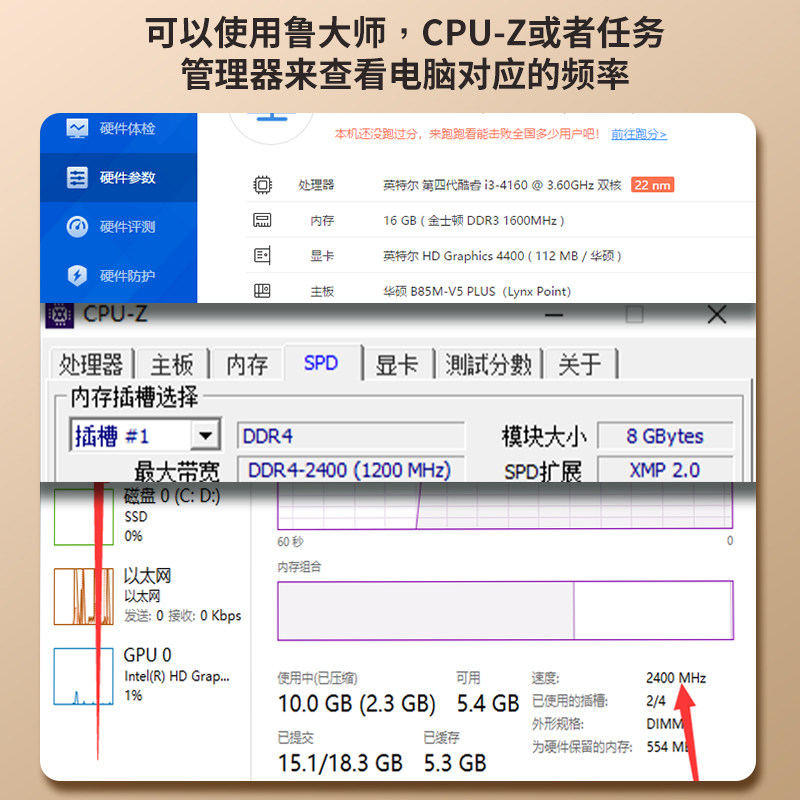
Task: Switch to the 主板 tab in CPU-Z
Action: [x=172, y=364]
